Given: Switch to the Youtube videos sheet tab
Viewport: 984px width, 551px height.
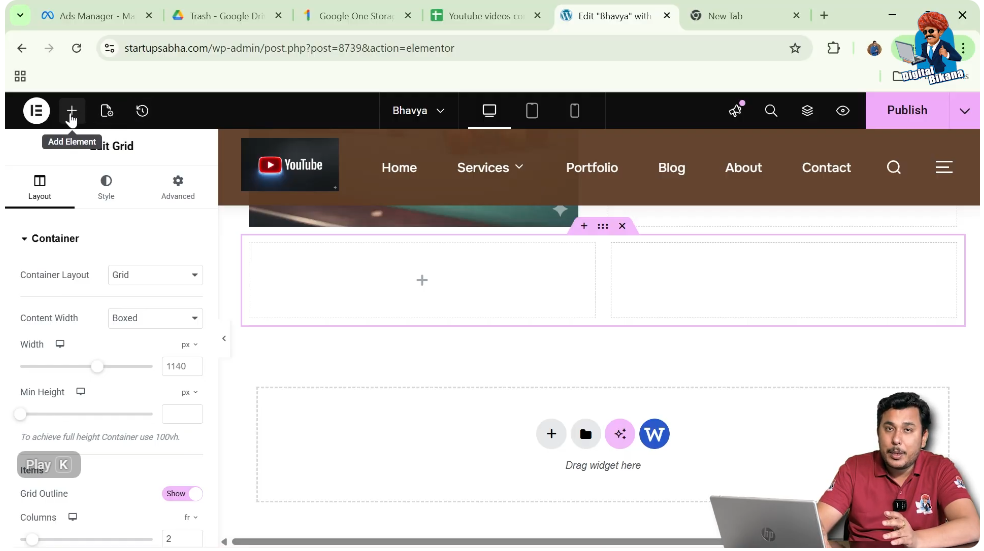Looking at the screenshot, I should point(486,16).
